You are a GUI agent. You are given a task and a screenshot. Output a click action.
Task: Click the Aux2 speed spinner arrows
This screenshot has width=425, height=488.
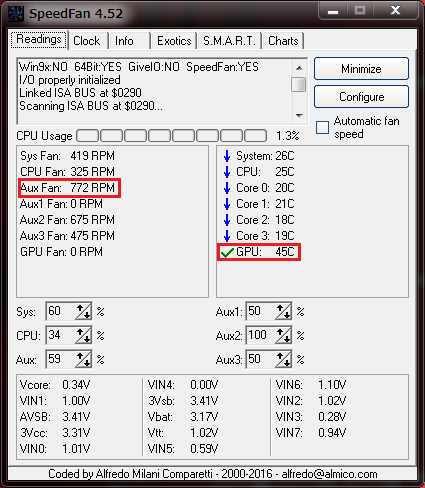click(283, 335)
